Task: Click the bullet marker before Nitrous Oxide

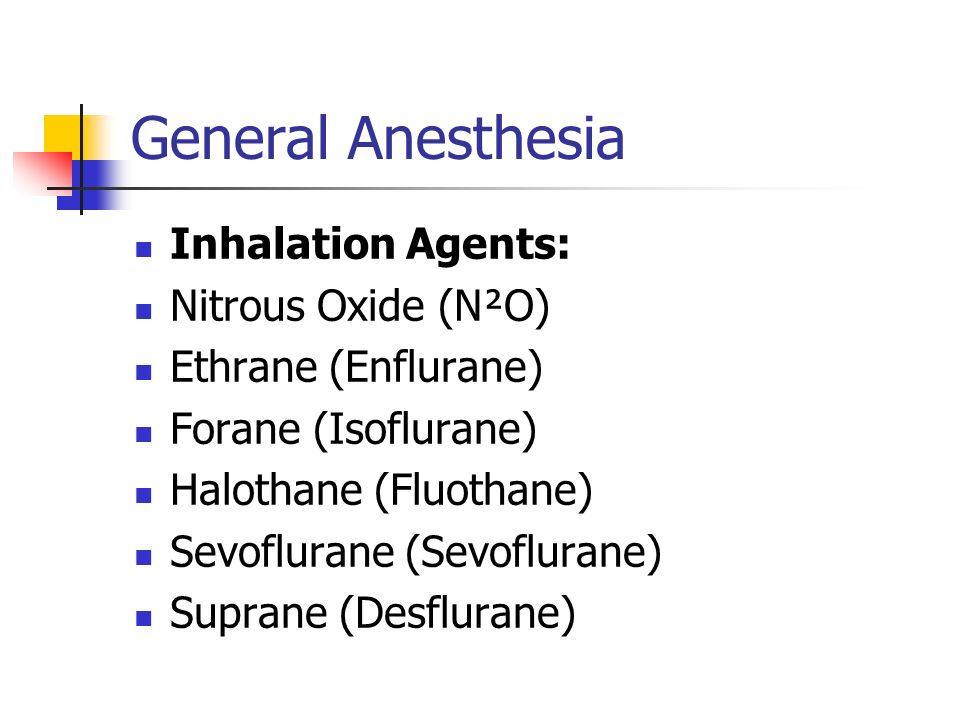Action: tap(144, 311)
